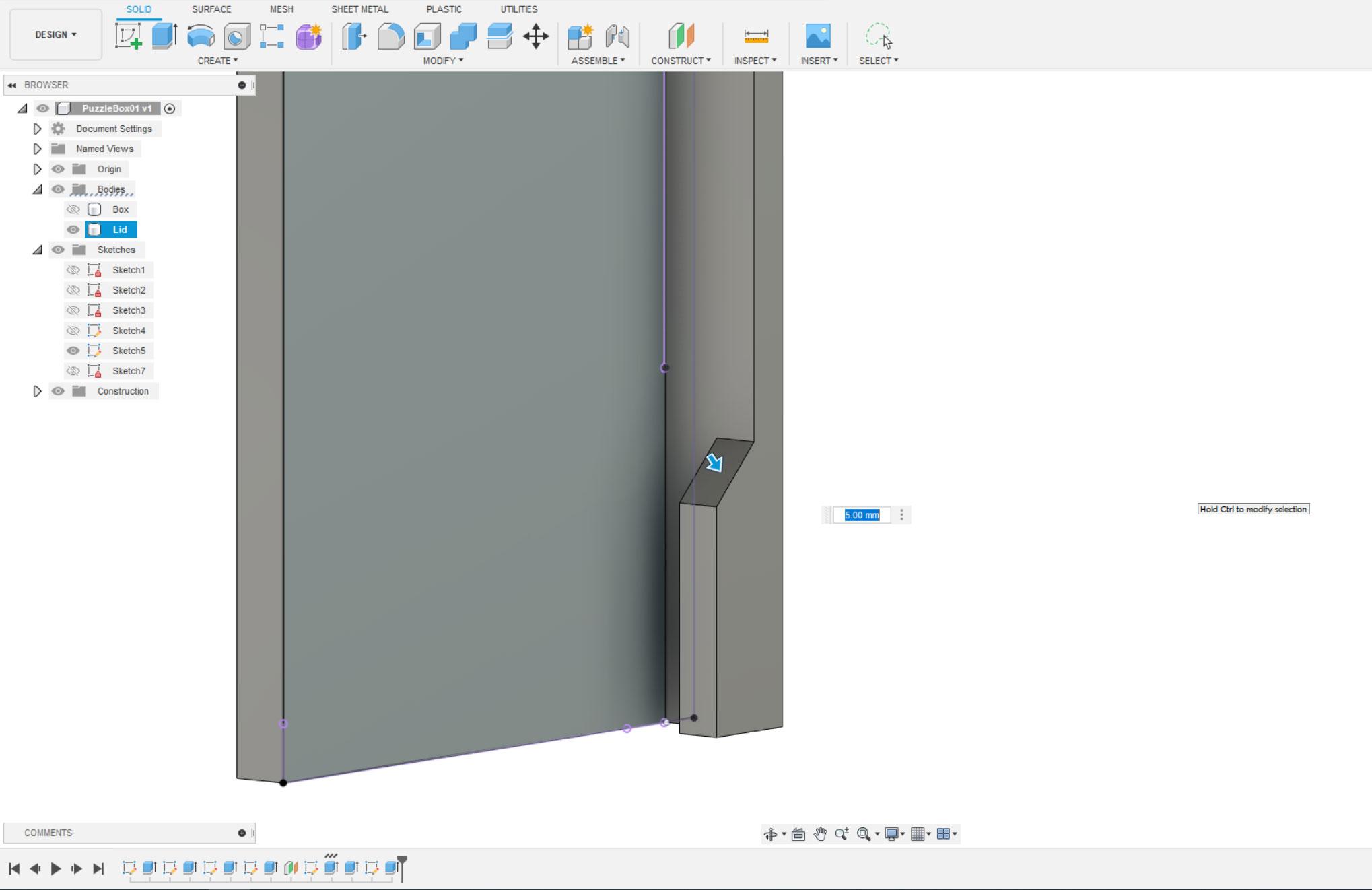Image resolution: width=1372 pixels, height=890 pixels.
Task: Expand the Named Views node
Action: click(38, 149)
